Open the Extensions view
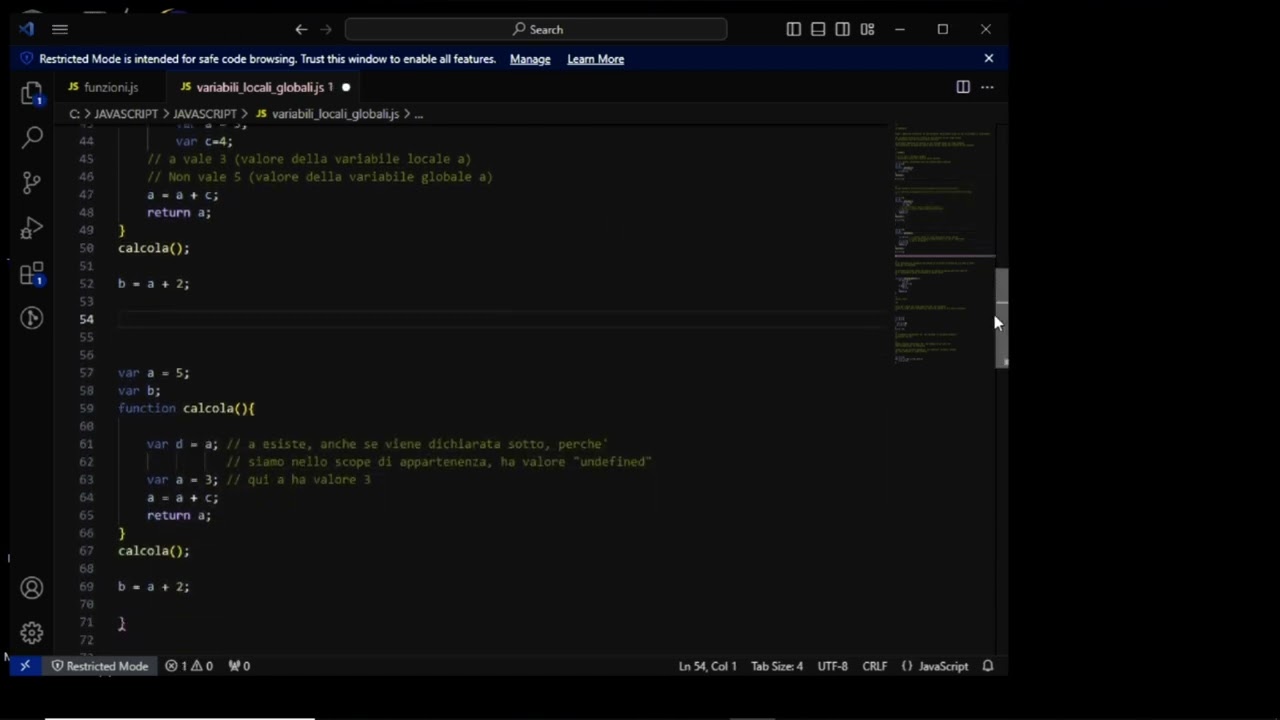The width and height of the screenshot is (1280, 720). pos(32,273)
